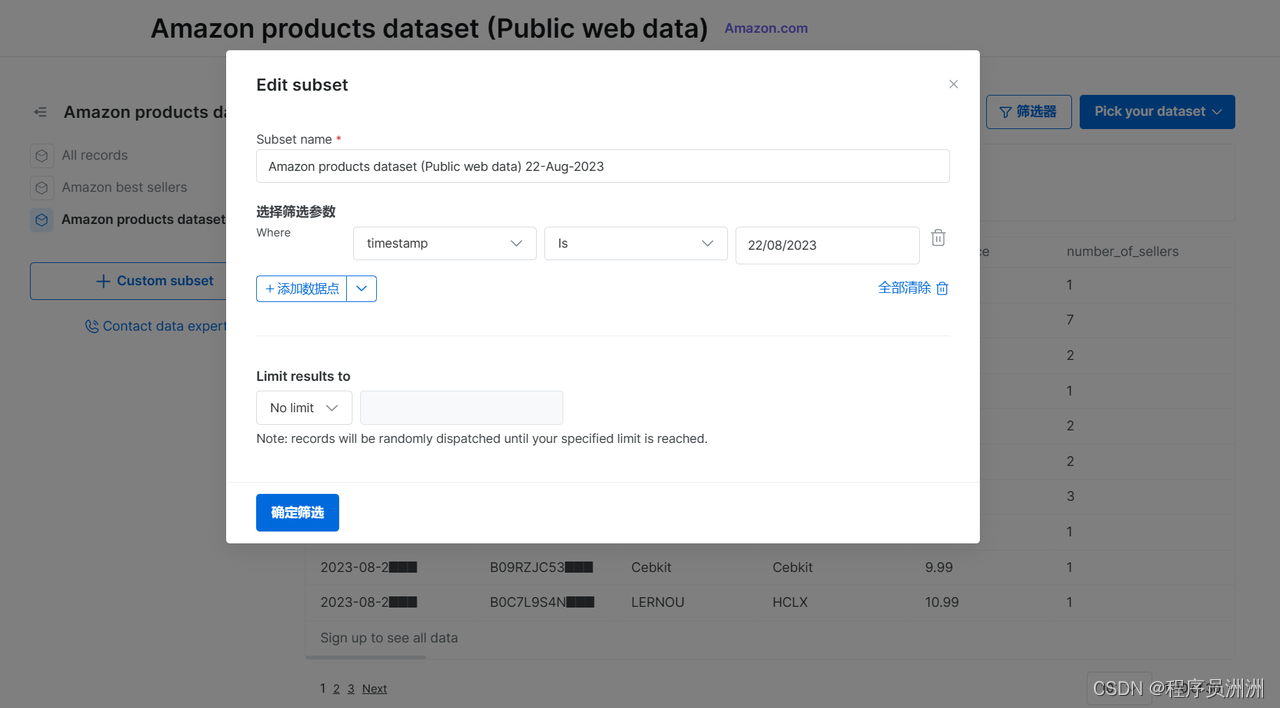Collapse the sidebar menu icon
Viewport: 1280px width, 708px height.
click(40, 112)
